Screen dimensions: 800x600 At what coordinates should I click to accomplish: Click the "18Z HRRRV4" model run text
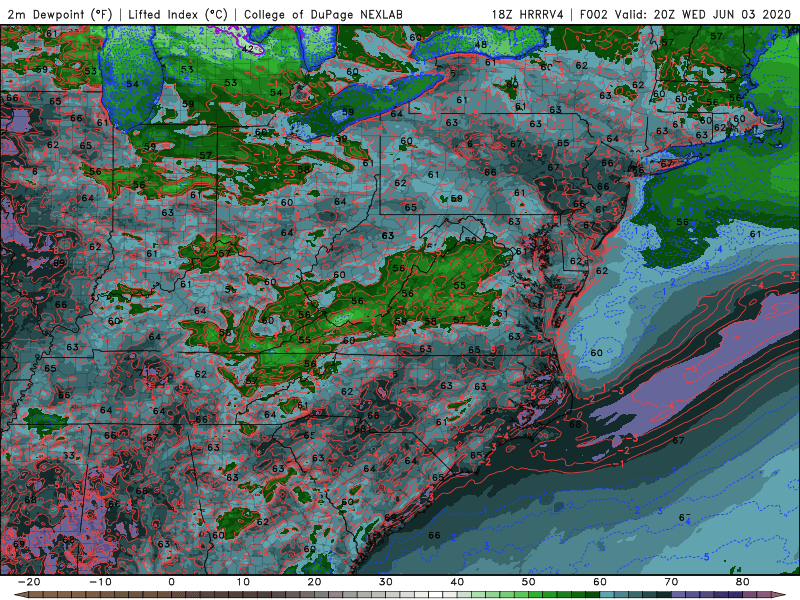528,14
